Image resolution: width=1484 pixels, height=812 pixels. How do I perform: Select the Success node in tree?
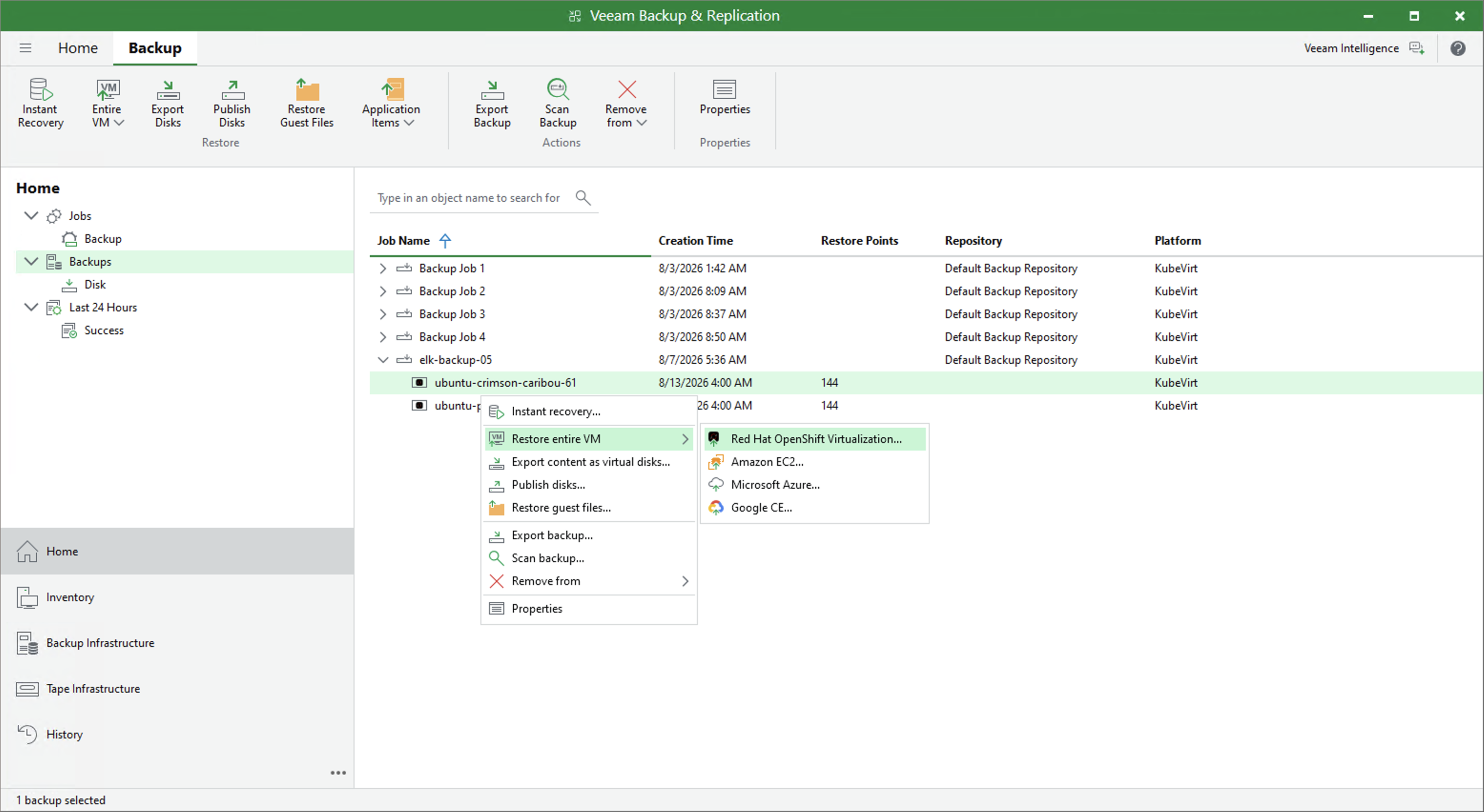point(104,330)
